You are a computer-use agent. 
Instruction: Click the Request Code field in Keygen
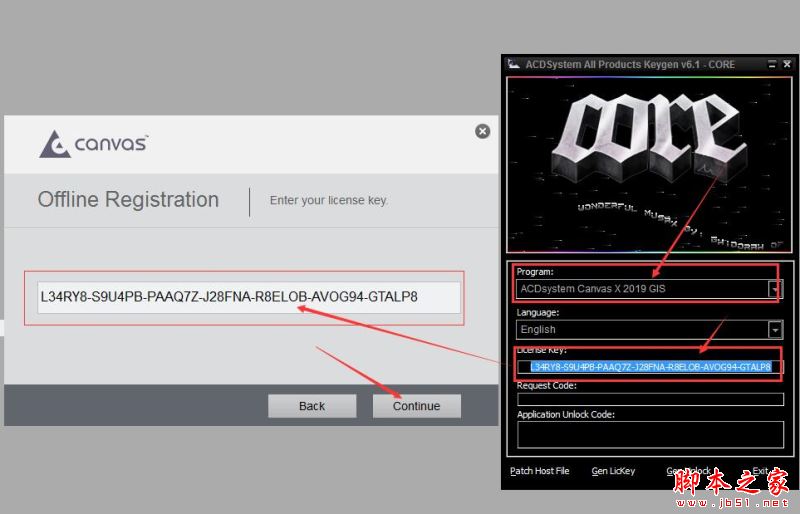coord(651,399)
